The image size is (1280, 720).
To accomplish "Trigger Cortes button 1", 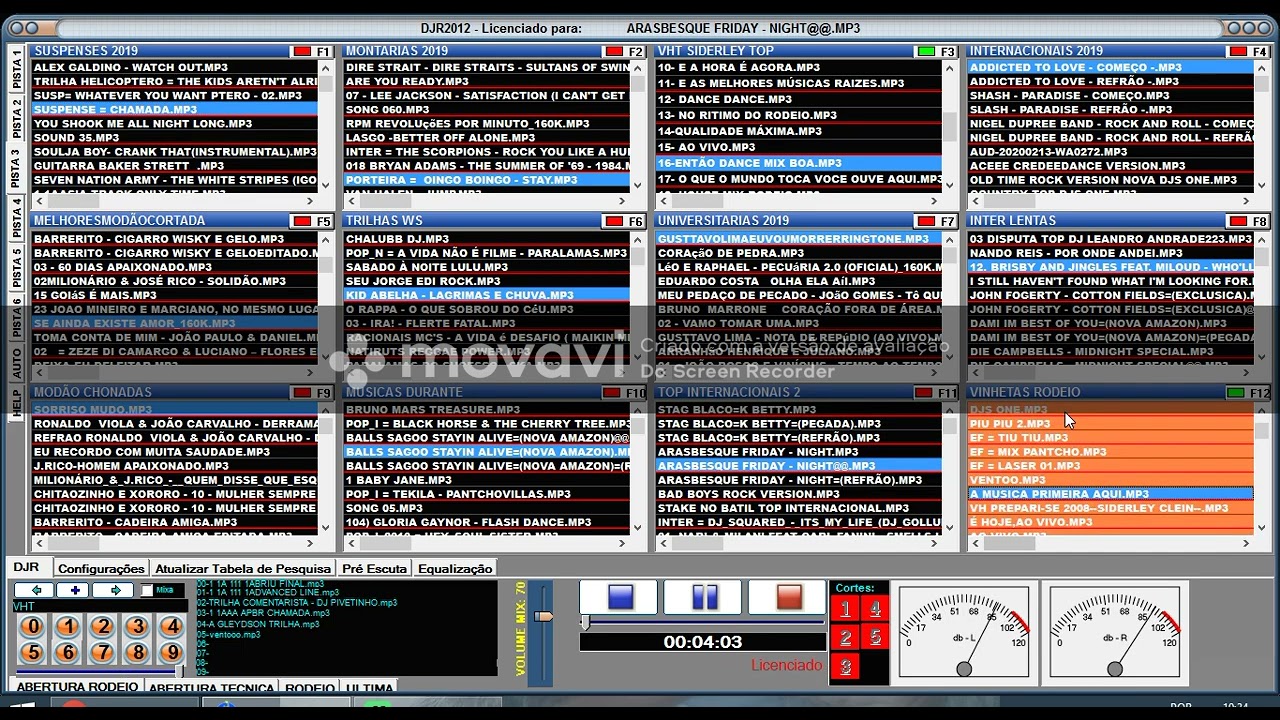I will click(x=845, y=609).
